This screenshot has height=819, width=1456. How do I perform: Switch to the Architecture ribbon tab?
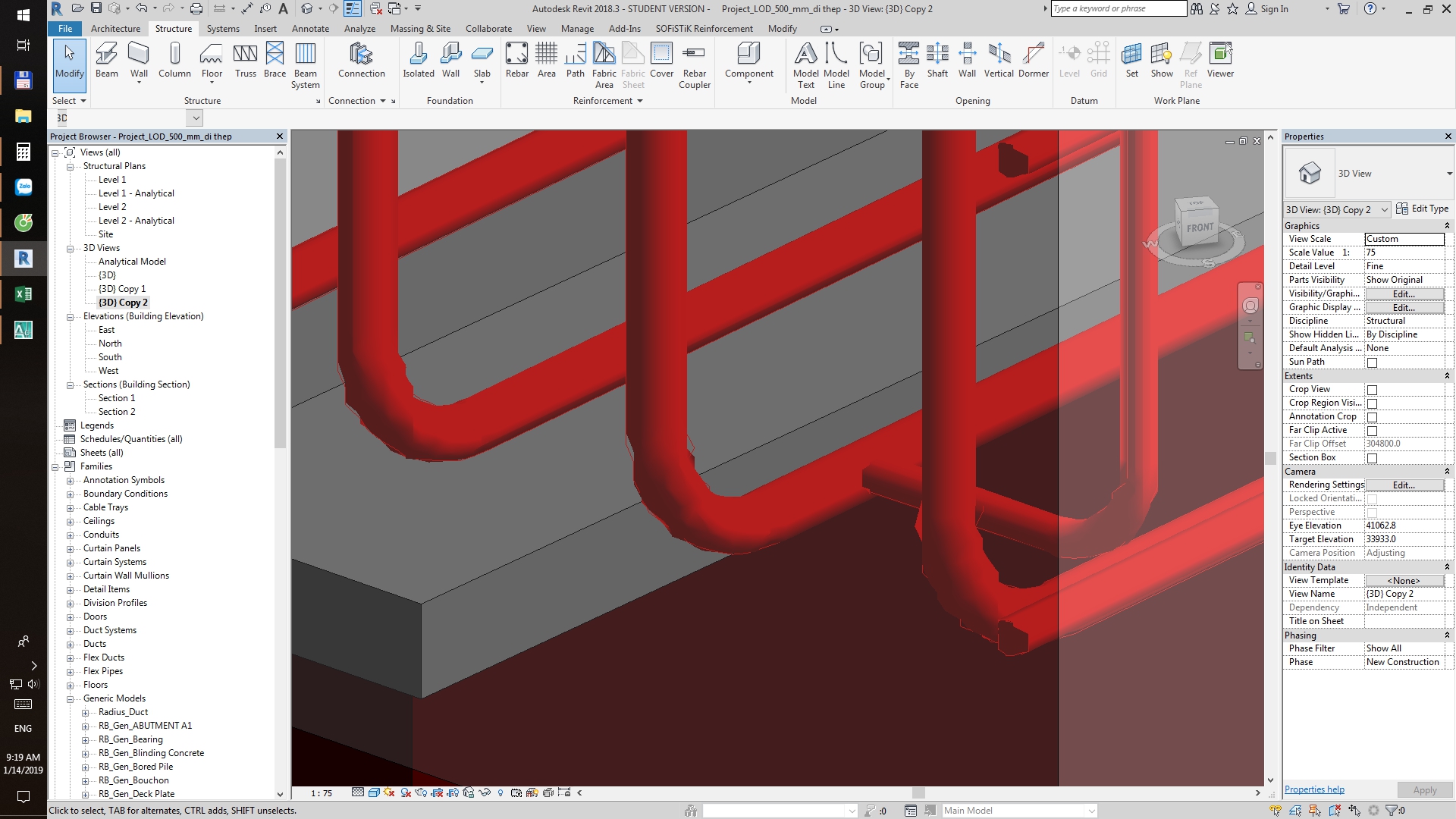pos(115,28)
